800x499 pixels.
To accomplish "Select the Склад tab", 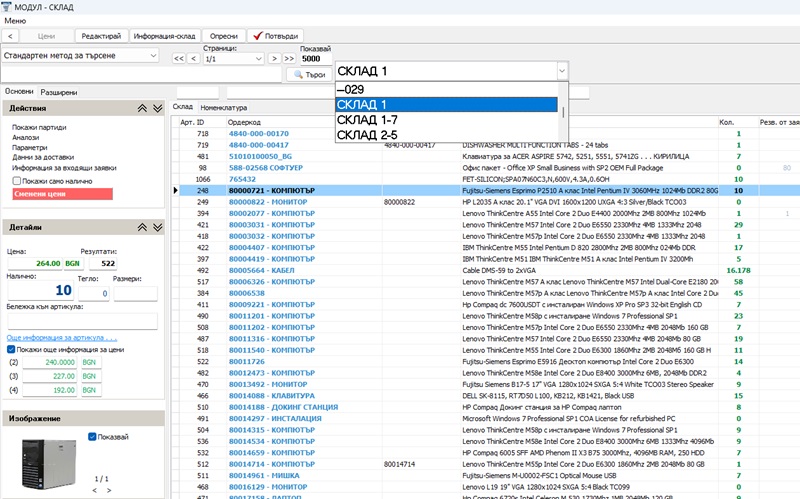I will coord(183,107).
